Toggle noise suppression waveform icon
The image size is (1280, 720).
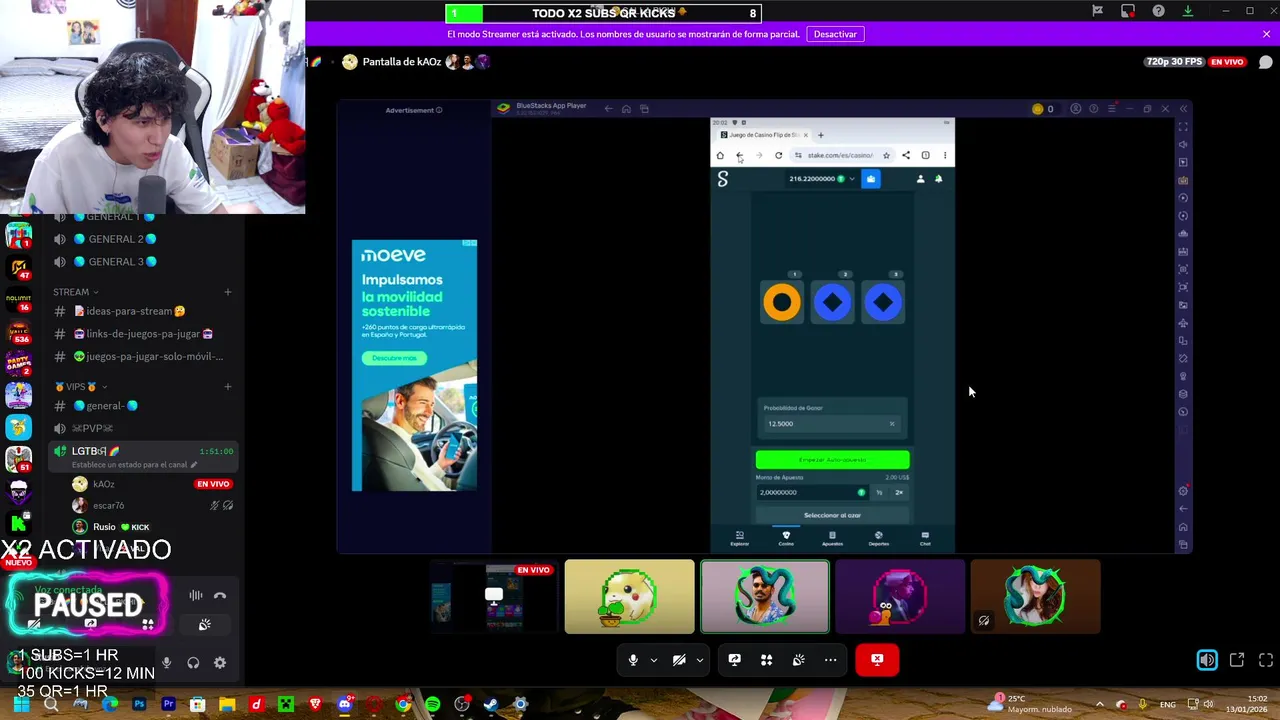pyautogui.click(x=196, y=596)
